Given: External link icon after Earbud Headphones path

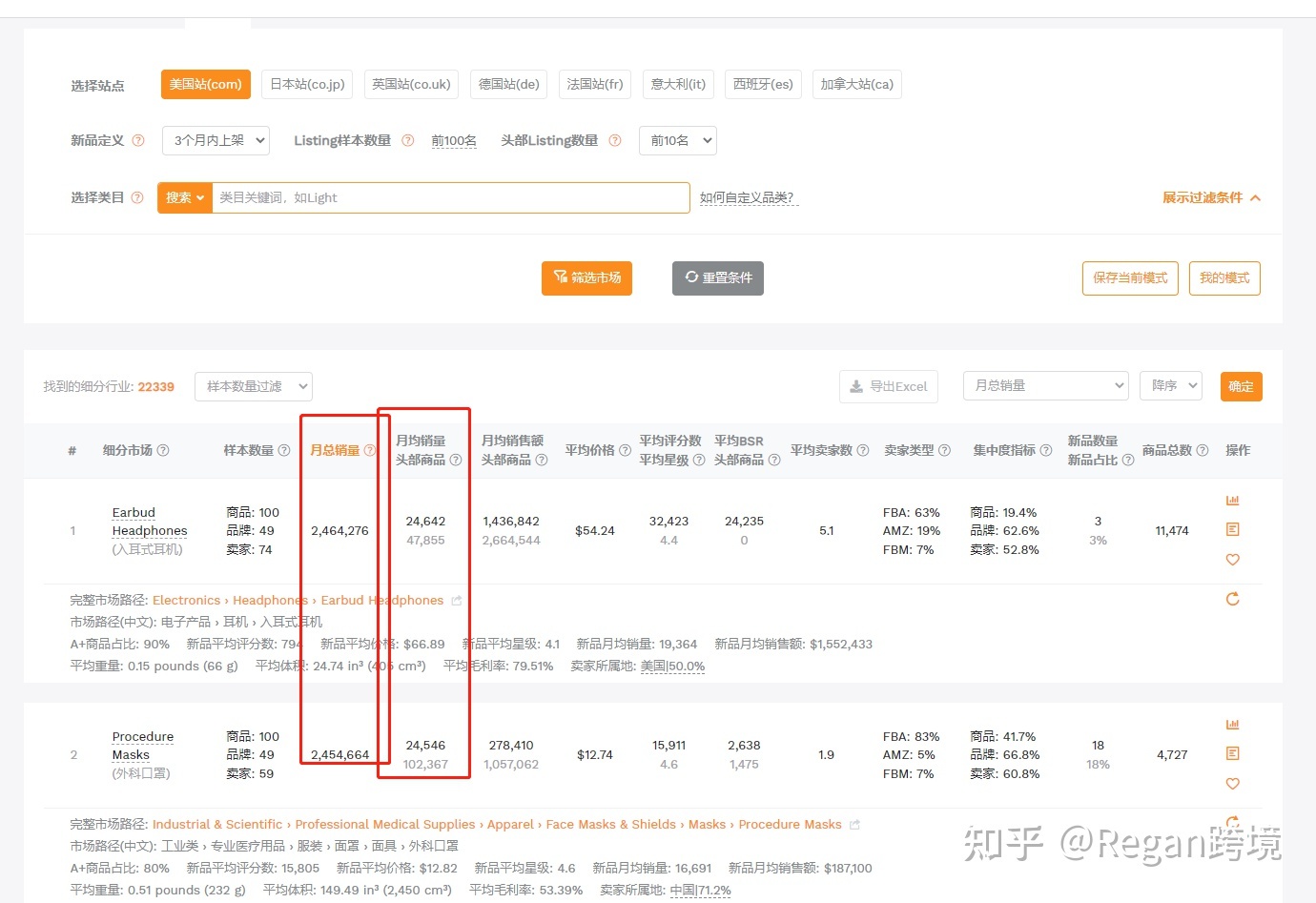Looking at the screenshot, I should [x=457, y=601].
